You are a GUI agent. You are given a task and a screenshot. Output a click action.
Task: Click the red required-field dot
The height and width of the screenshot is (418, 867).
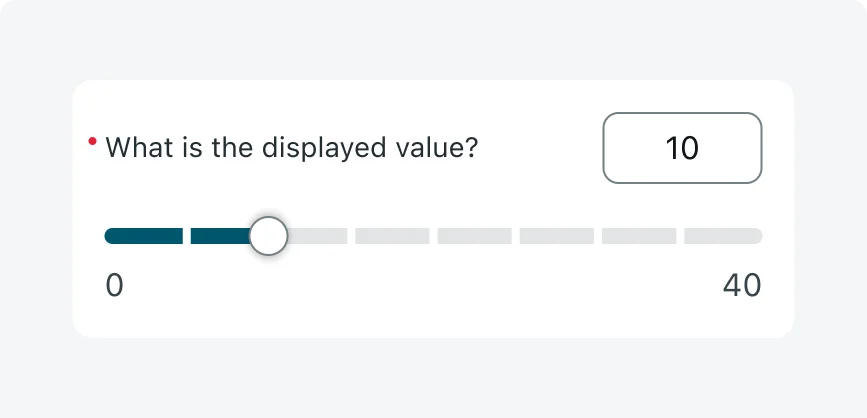coord(92,142)
